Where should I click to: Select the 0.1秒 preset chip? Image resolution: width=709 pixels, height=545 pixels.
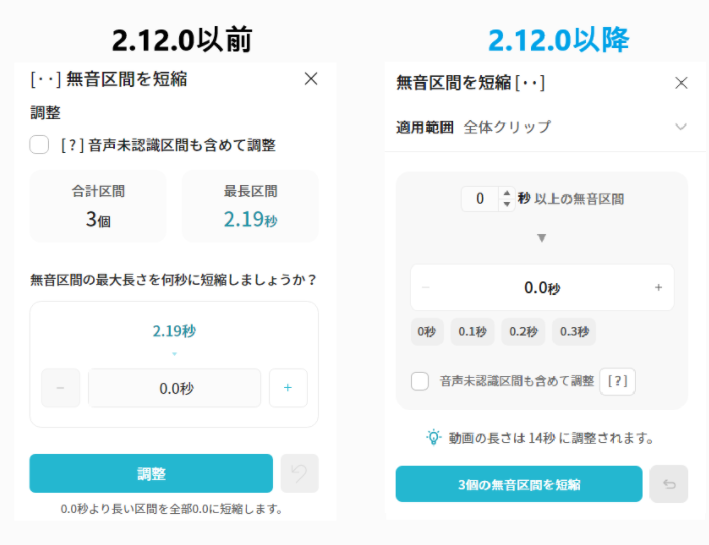473,332
